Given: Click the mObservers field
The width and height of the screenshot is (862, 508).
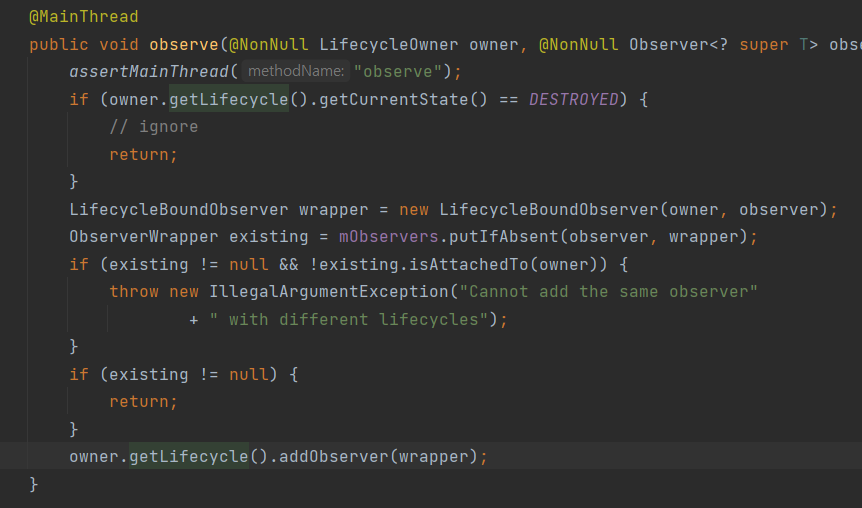Looking at the screenshot, I should [x=389, y=237].
